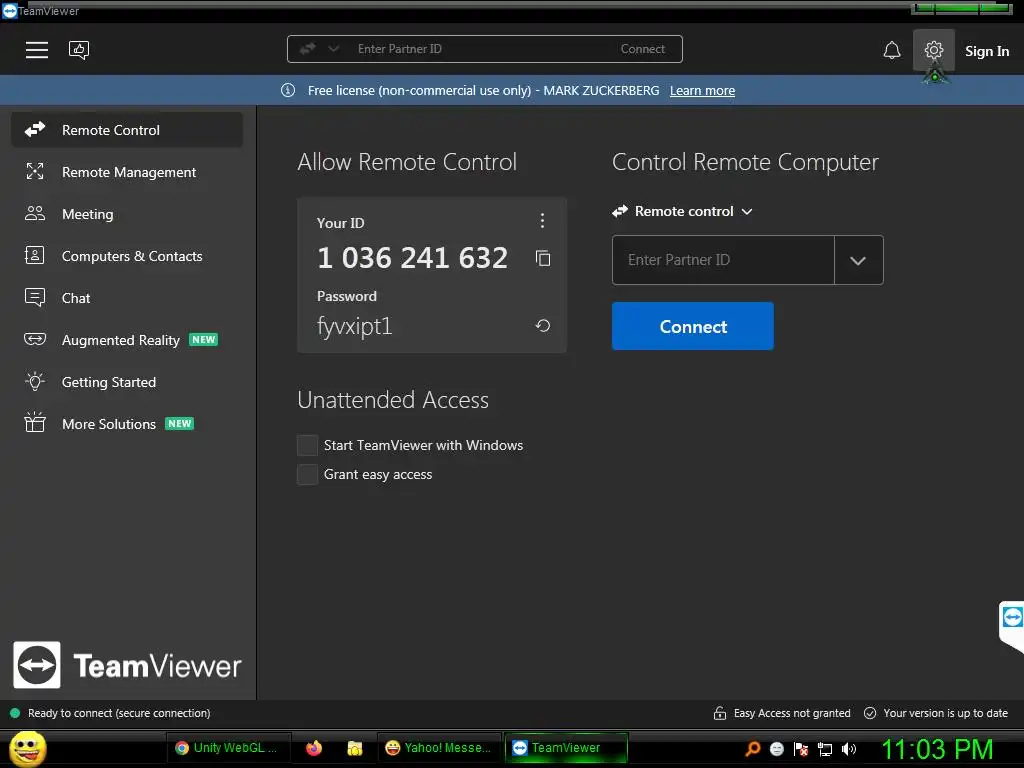Follow the Learn more link
Viewport: 1024px width, 768px height.
pyautogui.click(x=702, y=91)
